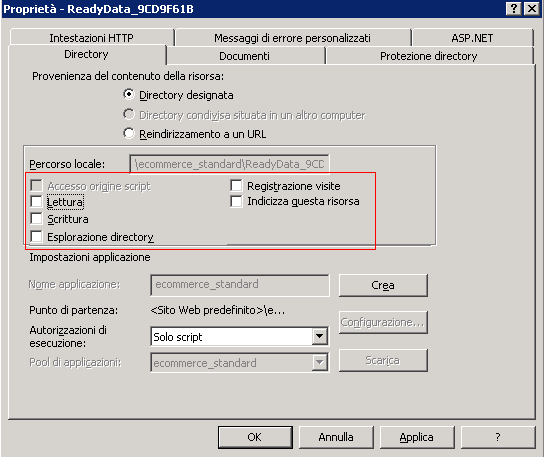Confirm with the OK button
This screenshot has height=457, width=544.
click(x=255, y=437)
